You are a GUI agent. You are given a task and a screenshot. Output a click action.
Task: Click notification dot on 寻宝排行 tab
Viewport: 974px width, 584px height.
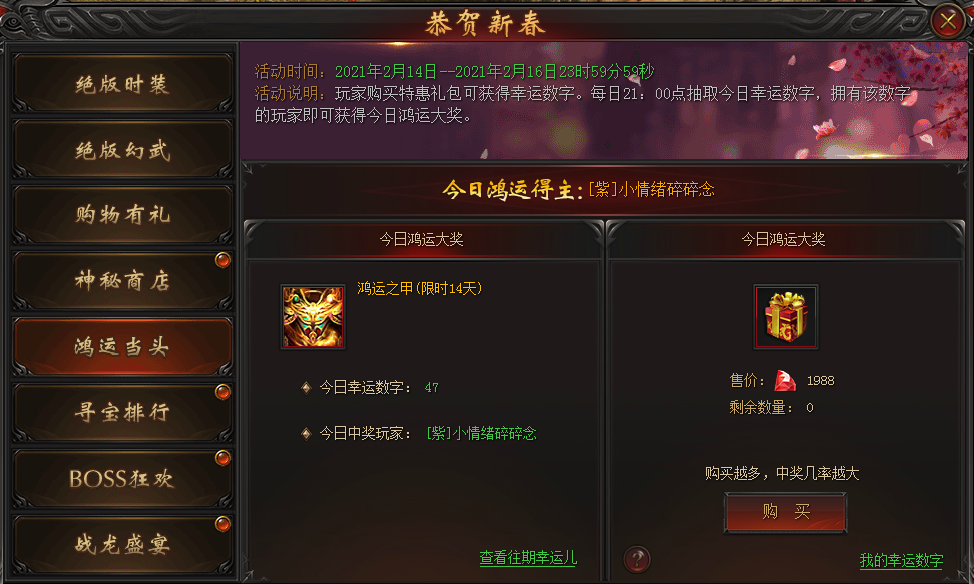click(x=223, y=392)
